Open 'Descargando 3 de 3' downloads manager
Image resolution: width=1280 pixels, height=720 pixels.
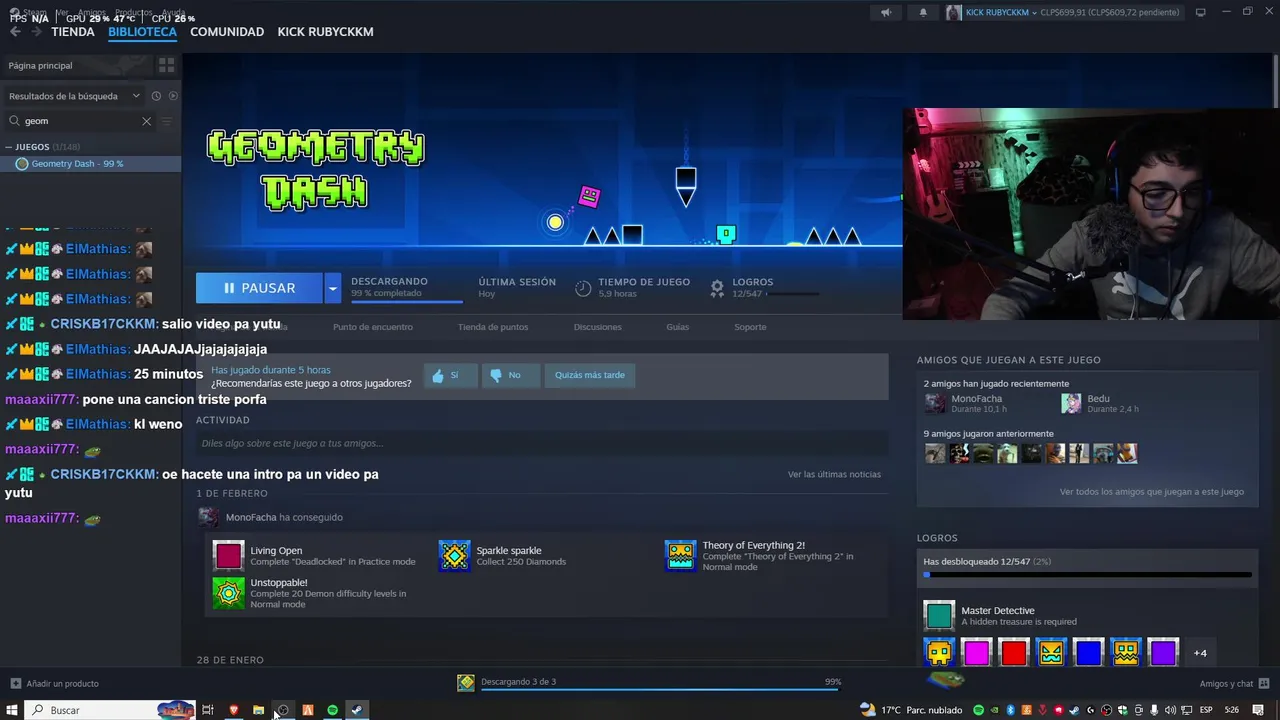pyautogui.click(x=518, y=682)
